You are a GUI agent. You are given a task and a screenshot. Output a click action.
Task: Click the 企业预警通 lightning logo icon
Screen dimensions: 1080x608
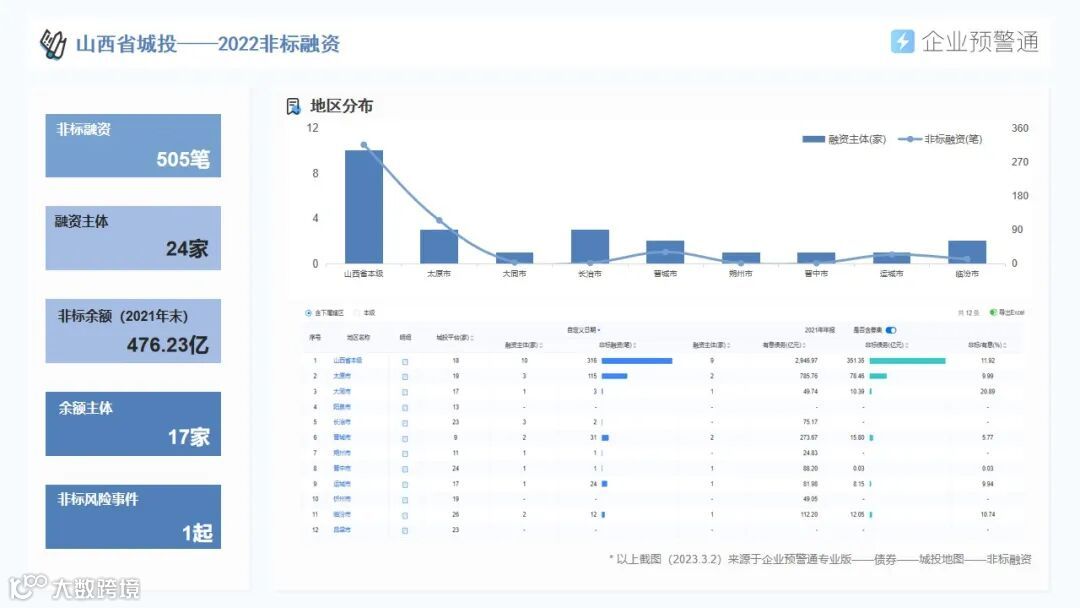point(902,41)
